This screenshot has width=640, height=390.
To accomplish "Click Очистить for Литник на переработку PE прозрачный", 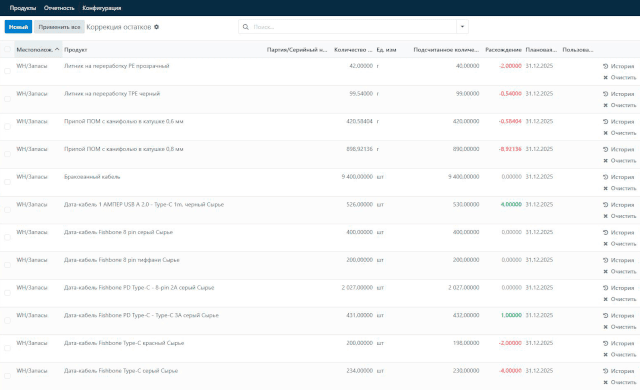I will 620,78.
